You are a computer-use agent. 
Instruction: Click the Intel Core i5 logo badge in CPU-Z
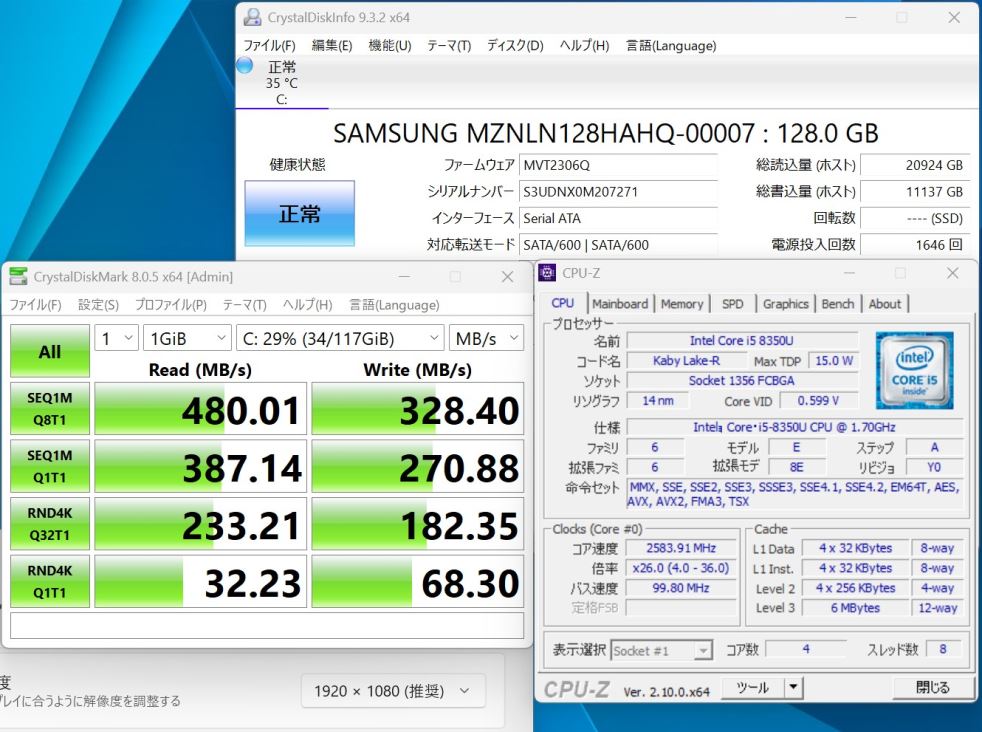tap(914, 371)
